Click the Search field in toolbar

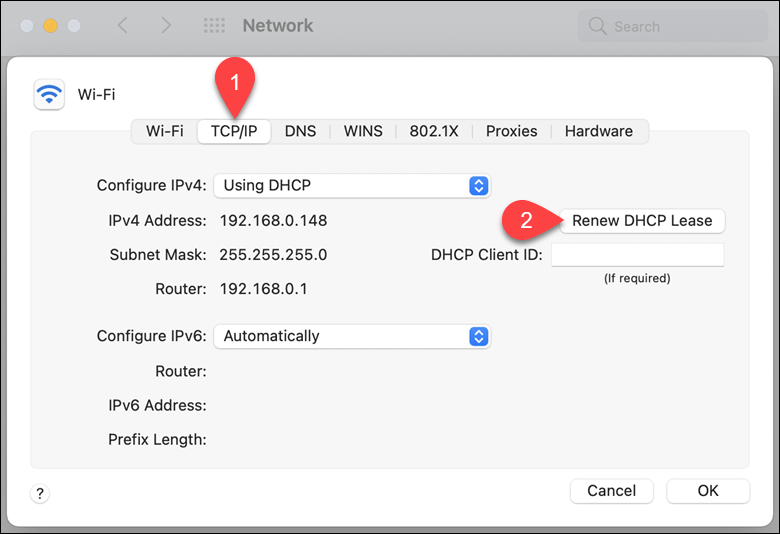click(673, 26)
